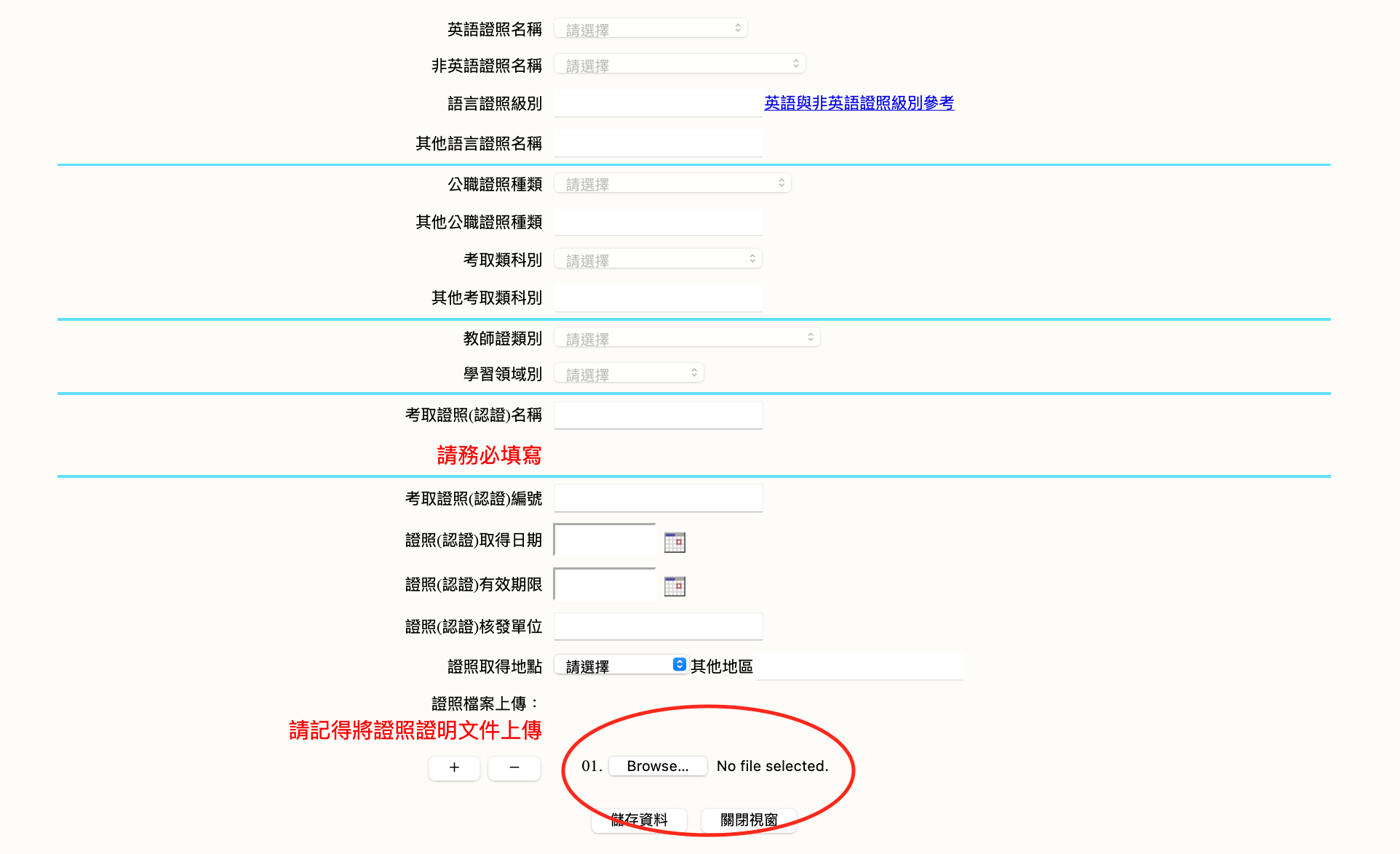Focus the 考取證照(認證)編號 text field
This screenshot has height=854, width=1400.
659,498
